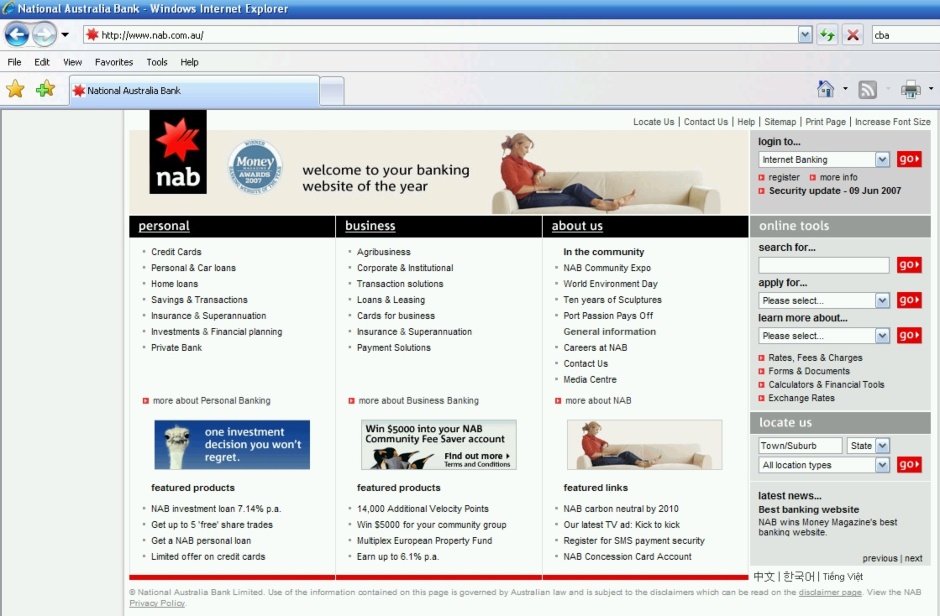Open the View menu
This screenshot has width=940, height=616.
pyautogui.click(x=73, y=62)
